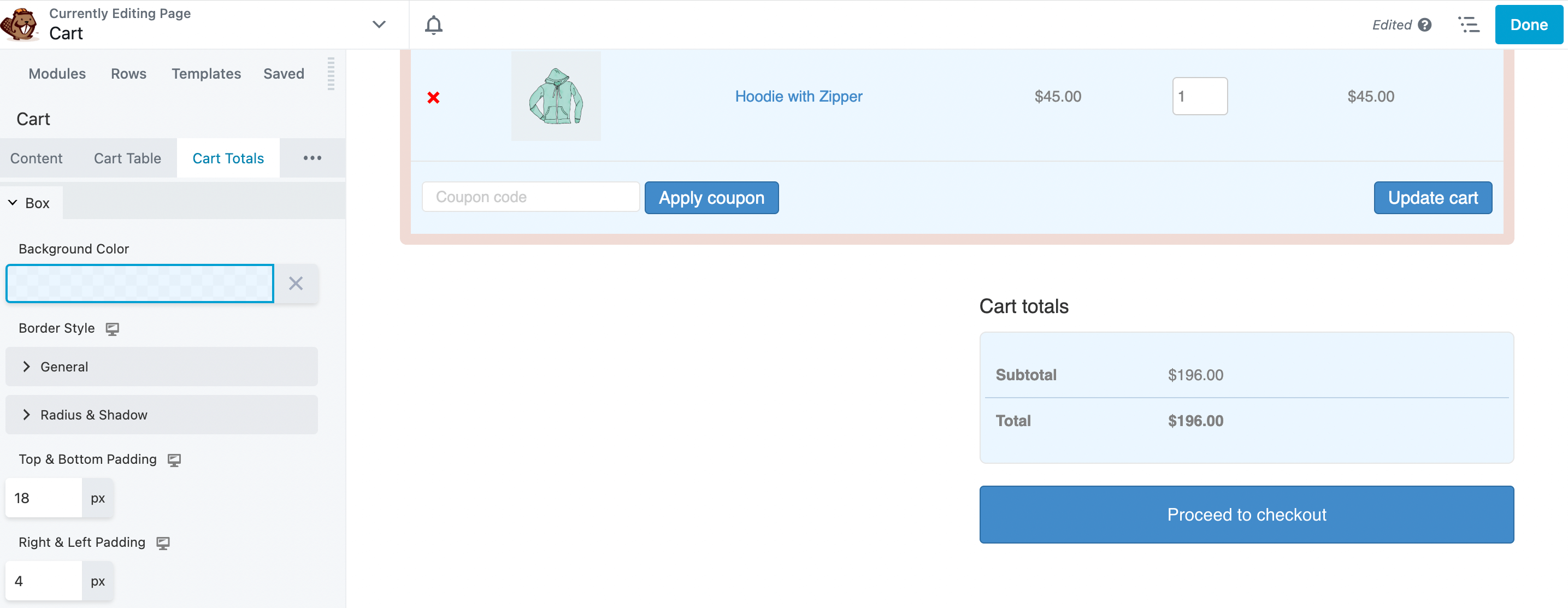
Task: Click the hoodie product thumbnail image
Action: coord(556,96)
